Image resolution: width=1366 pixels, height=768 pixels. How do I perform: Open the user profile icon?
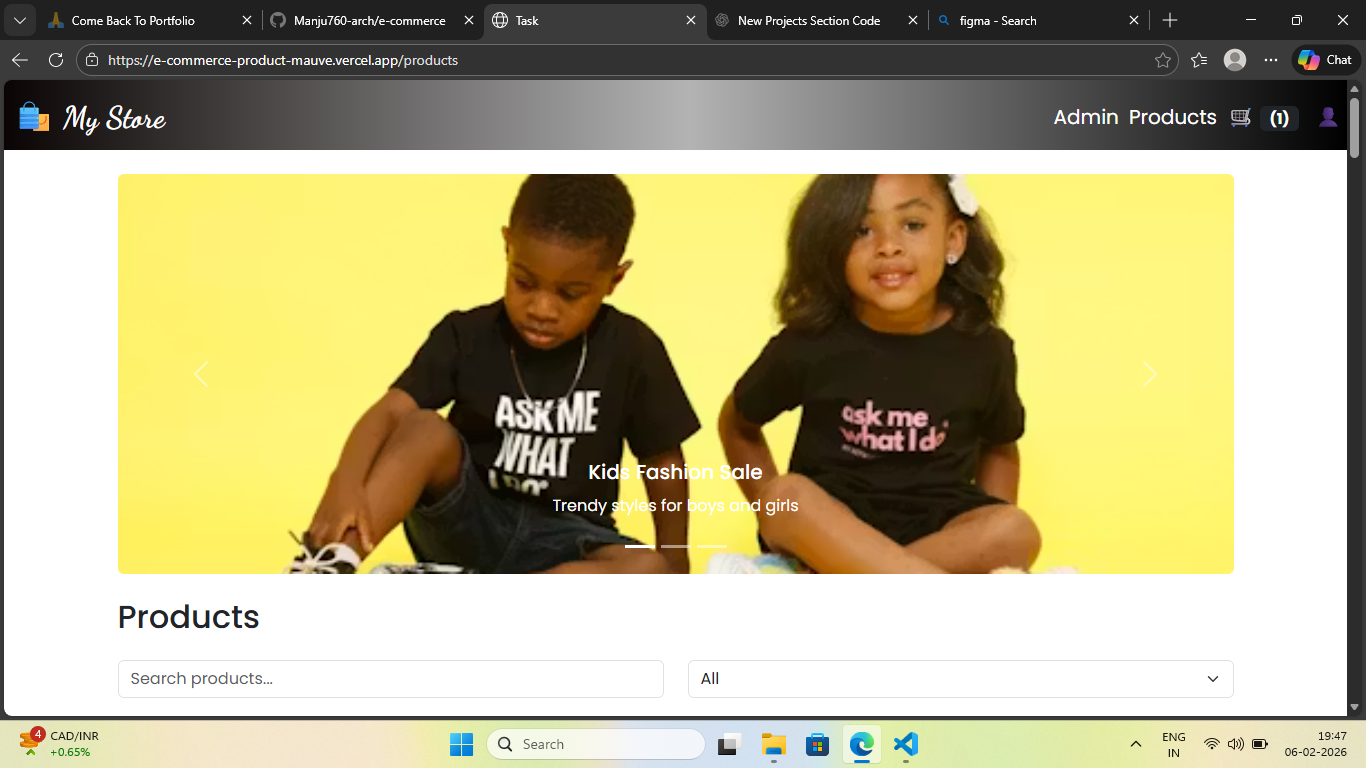pos(1328,118)
